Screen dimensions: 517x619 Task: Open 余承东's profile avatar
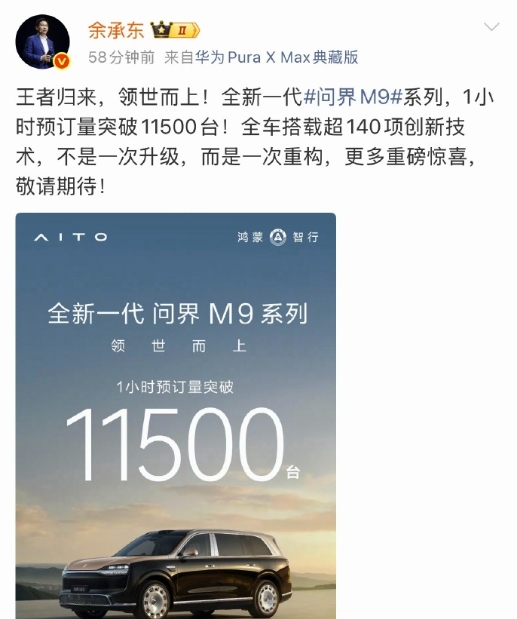[42, 42]
